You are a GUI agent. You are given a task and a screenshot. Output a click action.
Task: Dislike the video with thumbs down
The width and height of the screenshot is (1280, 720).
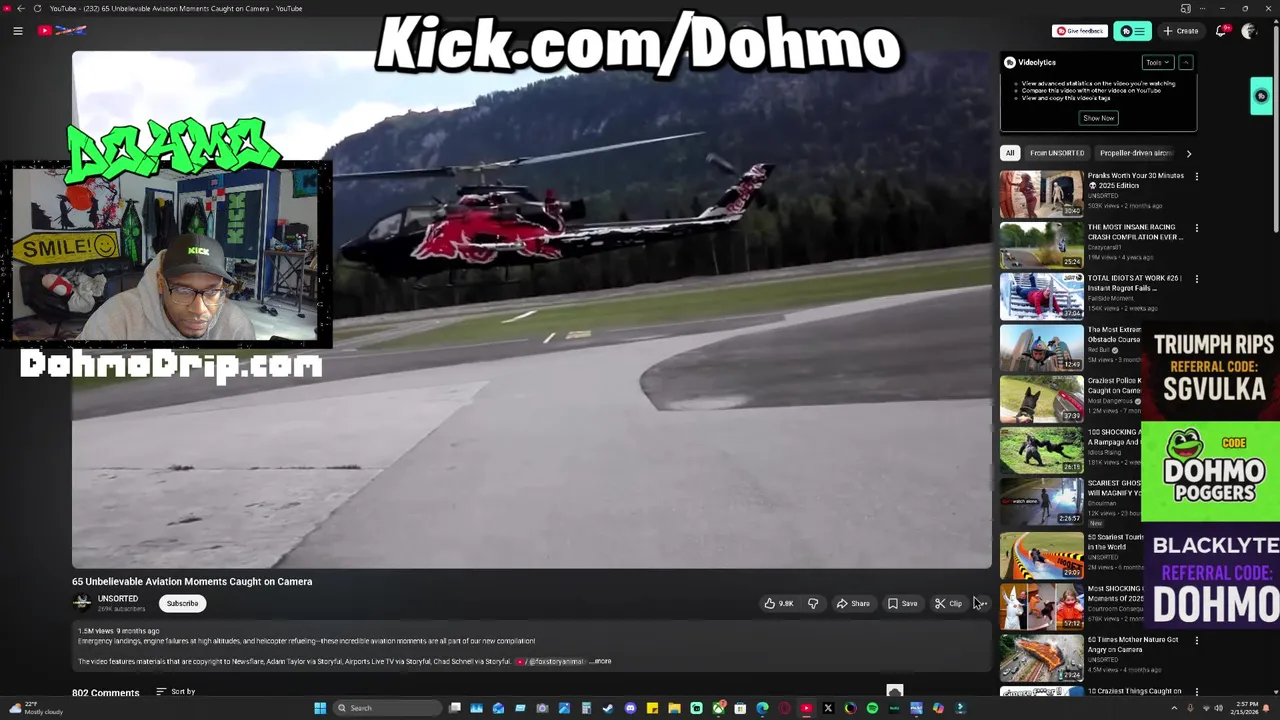pyautogui.click(x=813, y=603)
